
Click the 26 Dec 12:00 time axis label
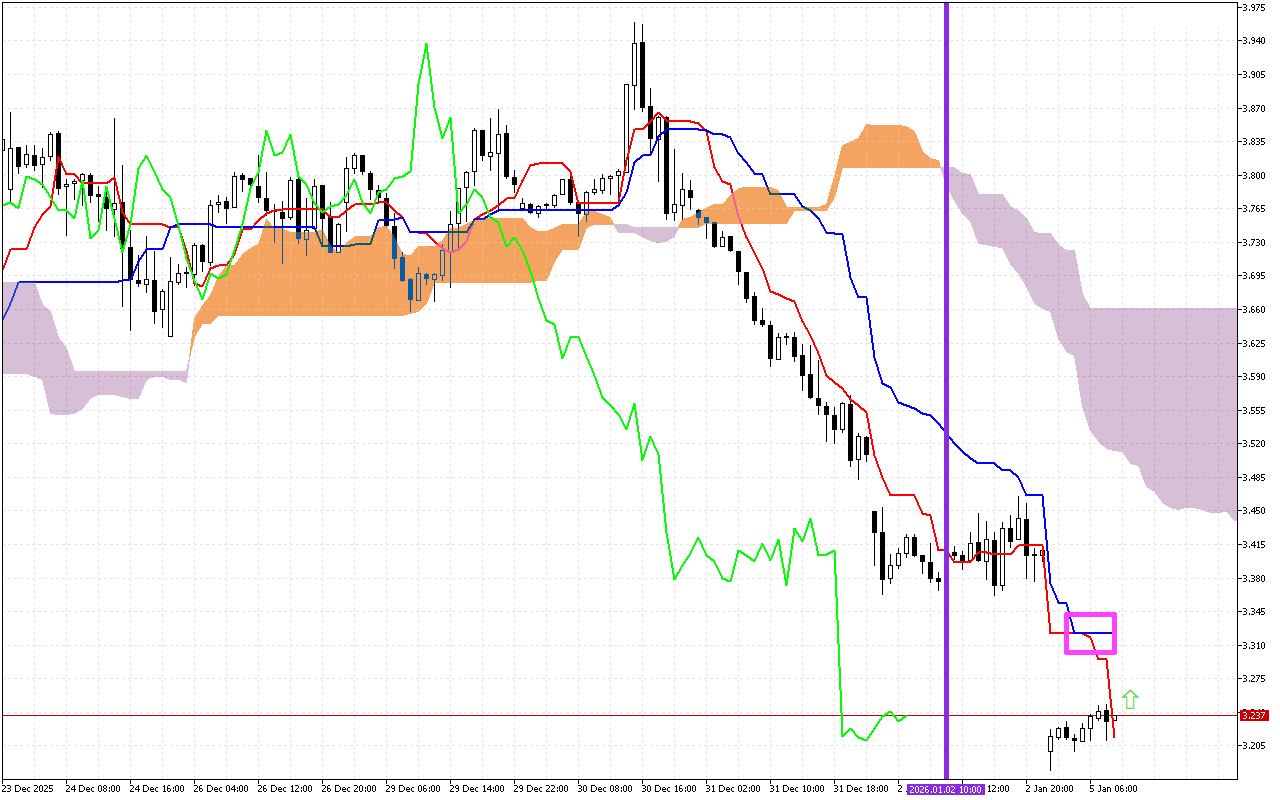click(285, 789)
